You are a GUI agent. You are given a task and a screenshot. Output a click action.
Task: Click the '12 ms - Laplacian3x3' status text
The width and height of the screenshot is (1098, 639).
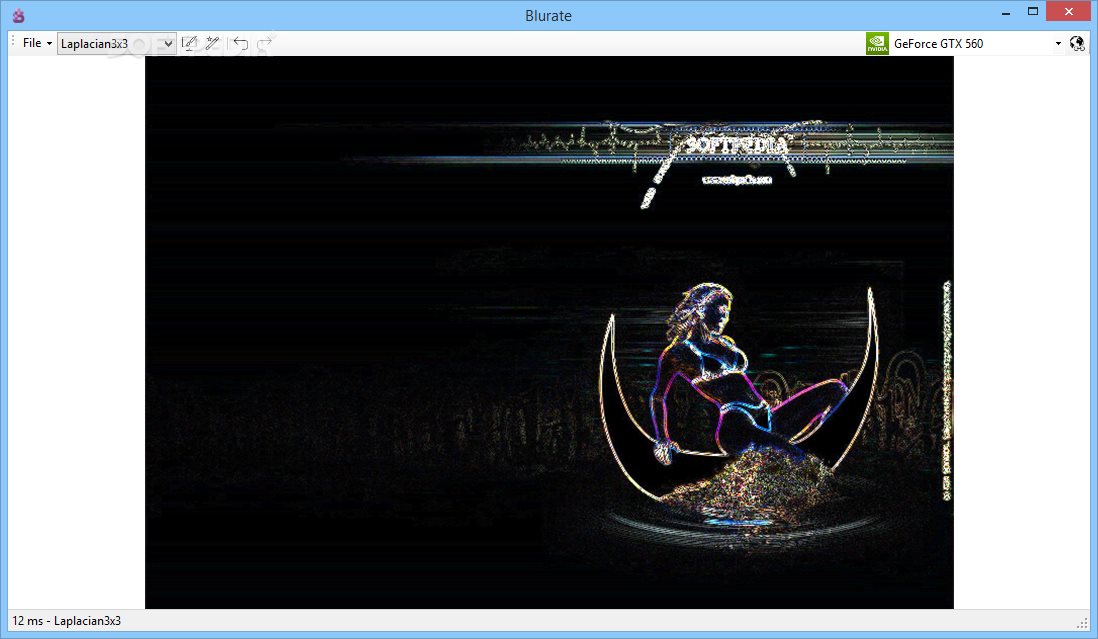coord(67,621)
